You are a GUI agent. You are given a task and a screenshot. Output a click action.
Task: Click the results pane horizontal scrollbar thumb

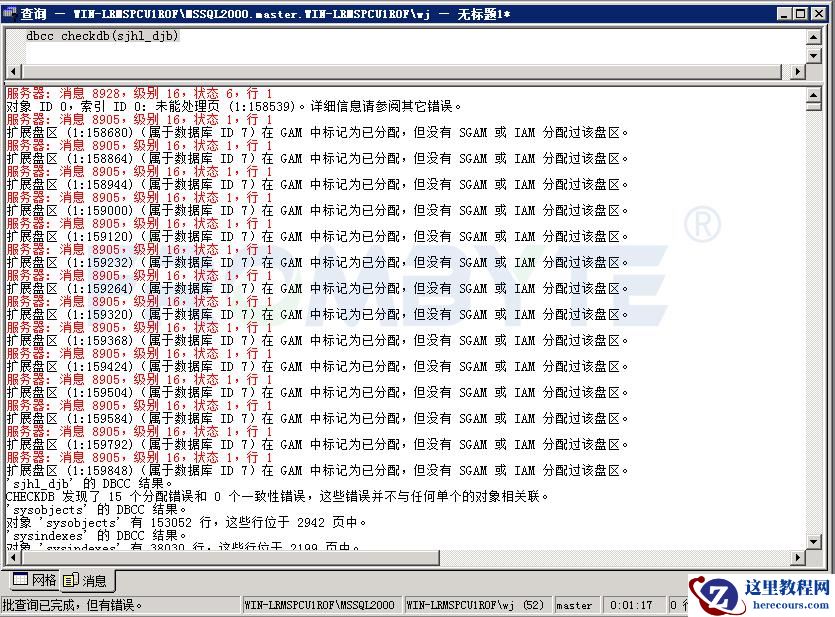pos(230,557)
